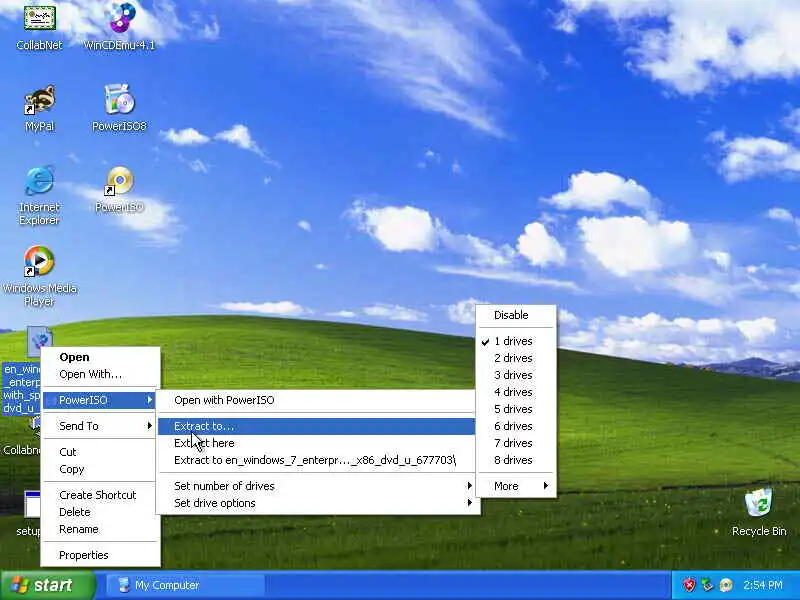Expand the More drives submenu
800x600 pixels.
coord(516,486)
